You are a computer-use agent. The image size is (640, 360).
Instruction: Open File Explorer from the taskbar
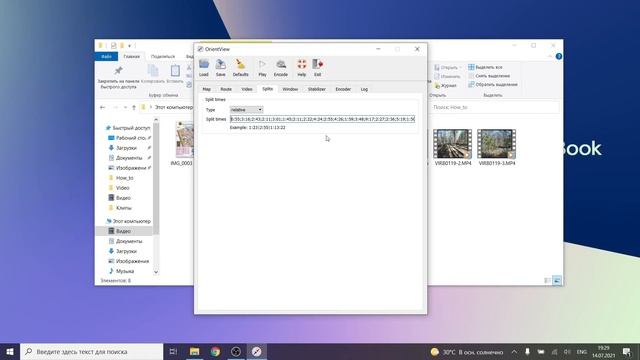(194, 351)
